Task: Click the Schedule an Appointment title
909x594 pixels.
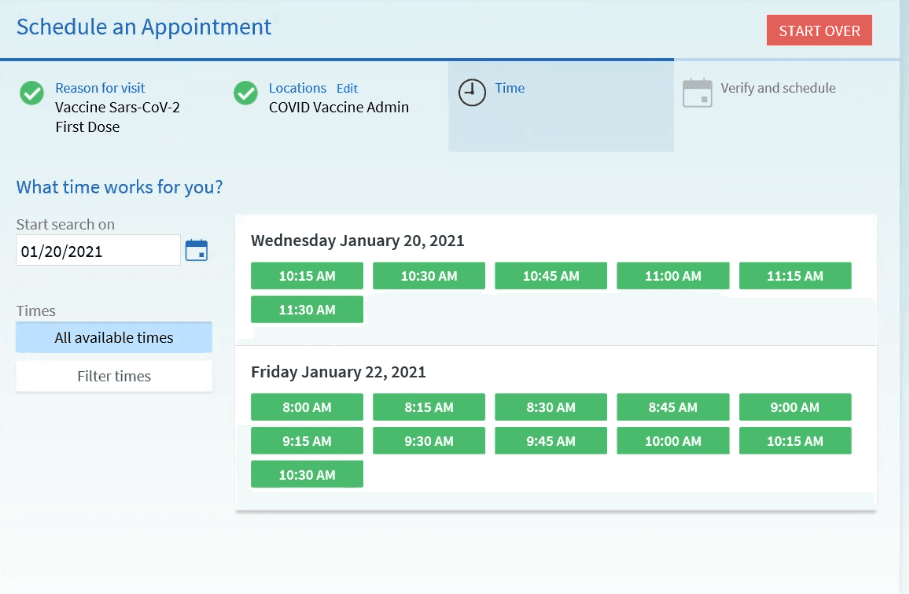Action: click(x=143, y=27)
